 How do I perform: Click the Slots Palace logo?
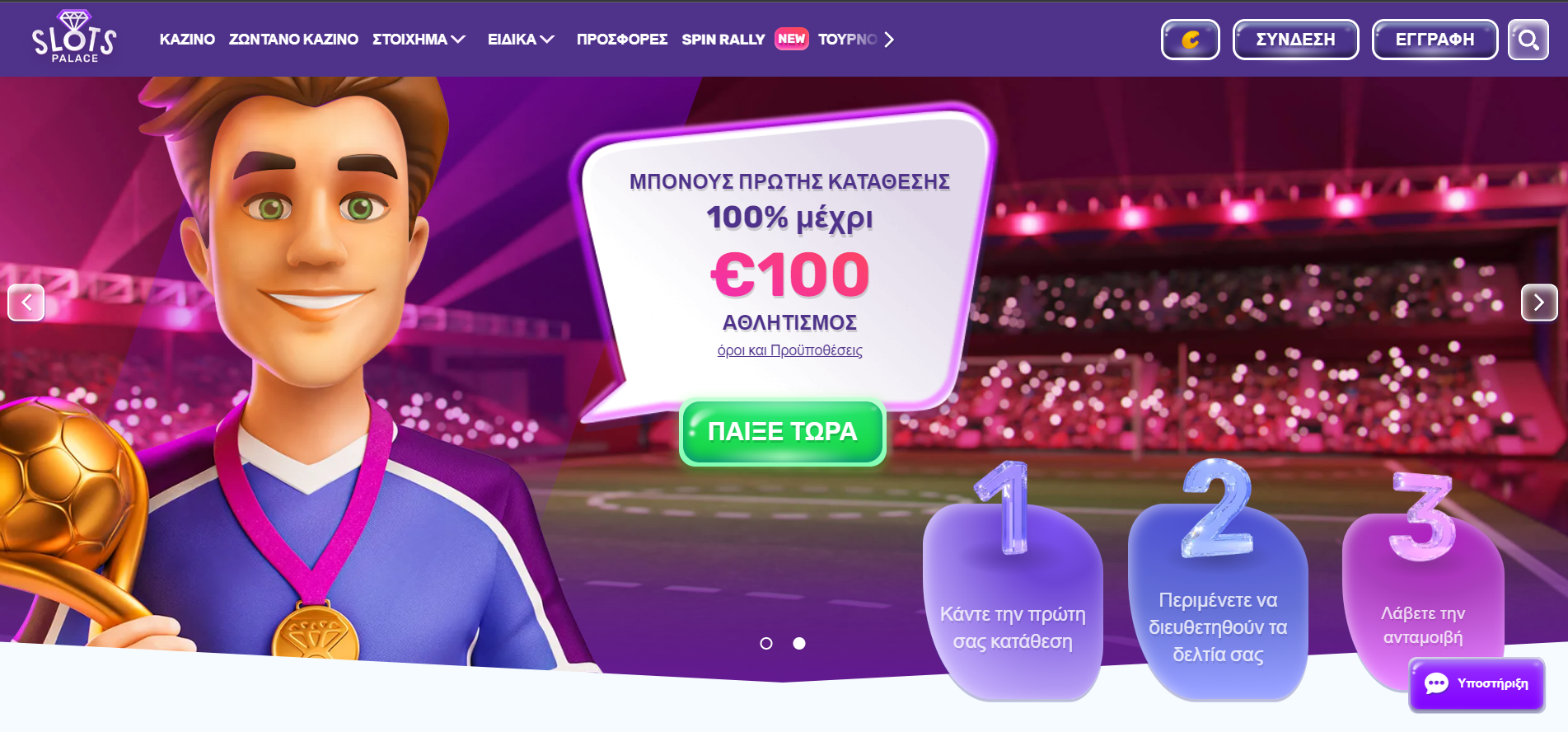click(x=74, y=37)
